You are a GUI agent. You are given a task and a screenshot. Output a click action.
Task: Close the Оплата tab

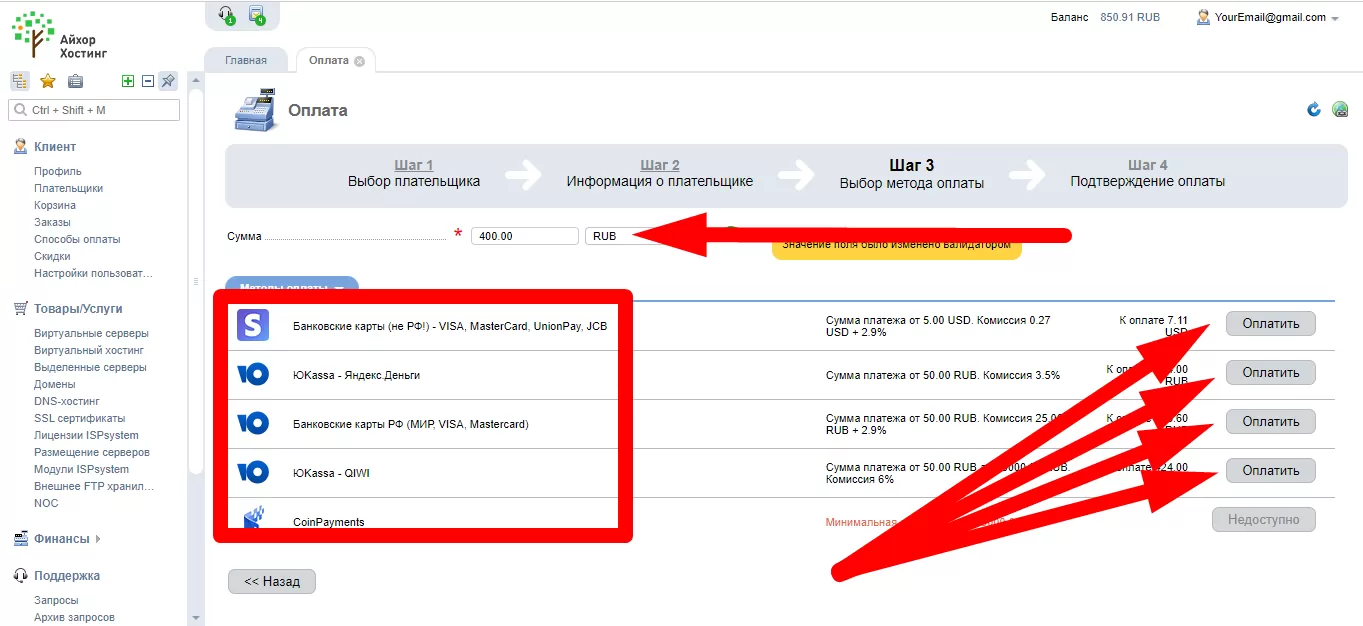(x=359, y=61)
